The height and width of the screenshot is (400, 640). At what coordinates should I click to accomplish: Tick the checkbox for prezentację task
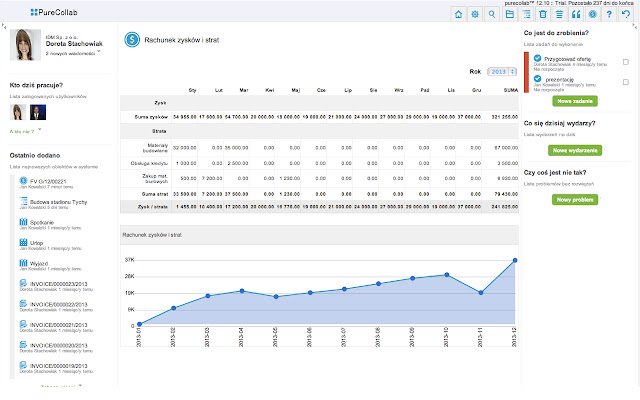click(x=626, y=82)
